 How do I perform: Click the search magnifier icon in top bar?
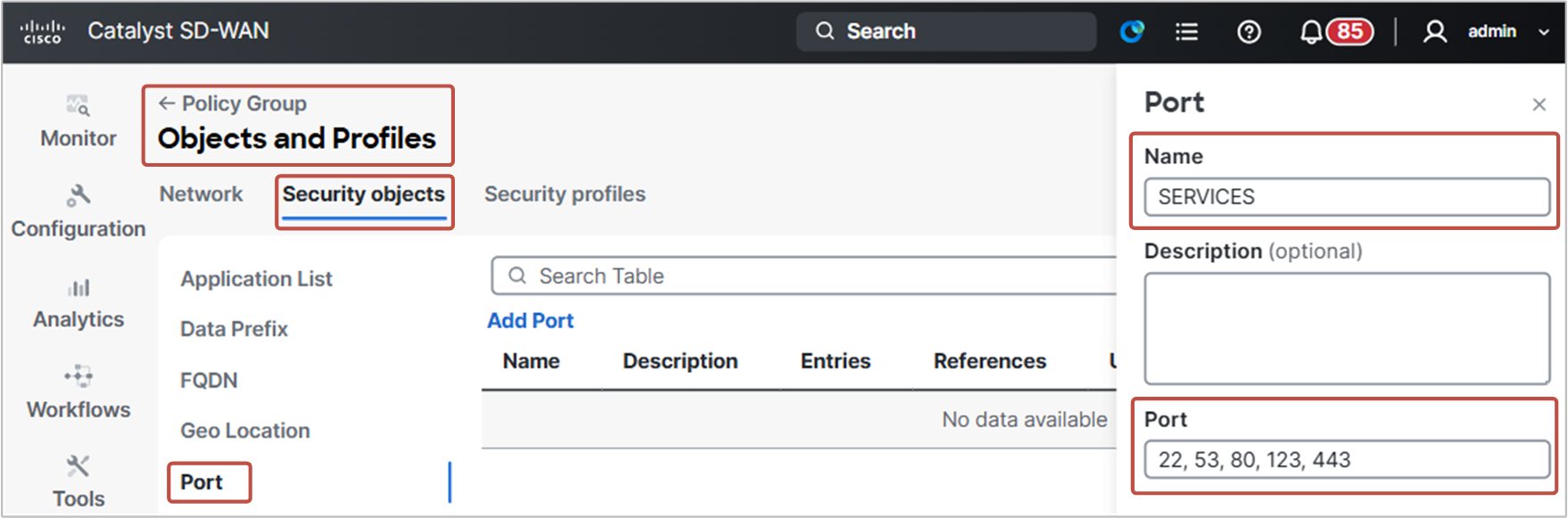825,31
